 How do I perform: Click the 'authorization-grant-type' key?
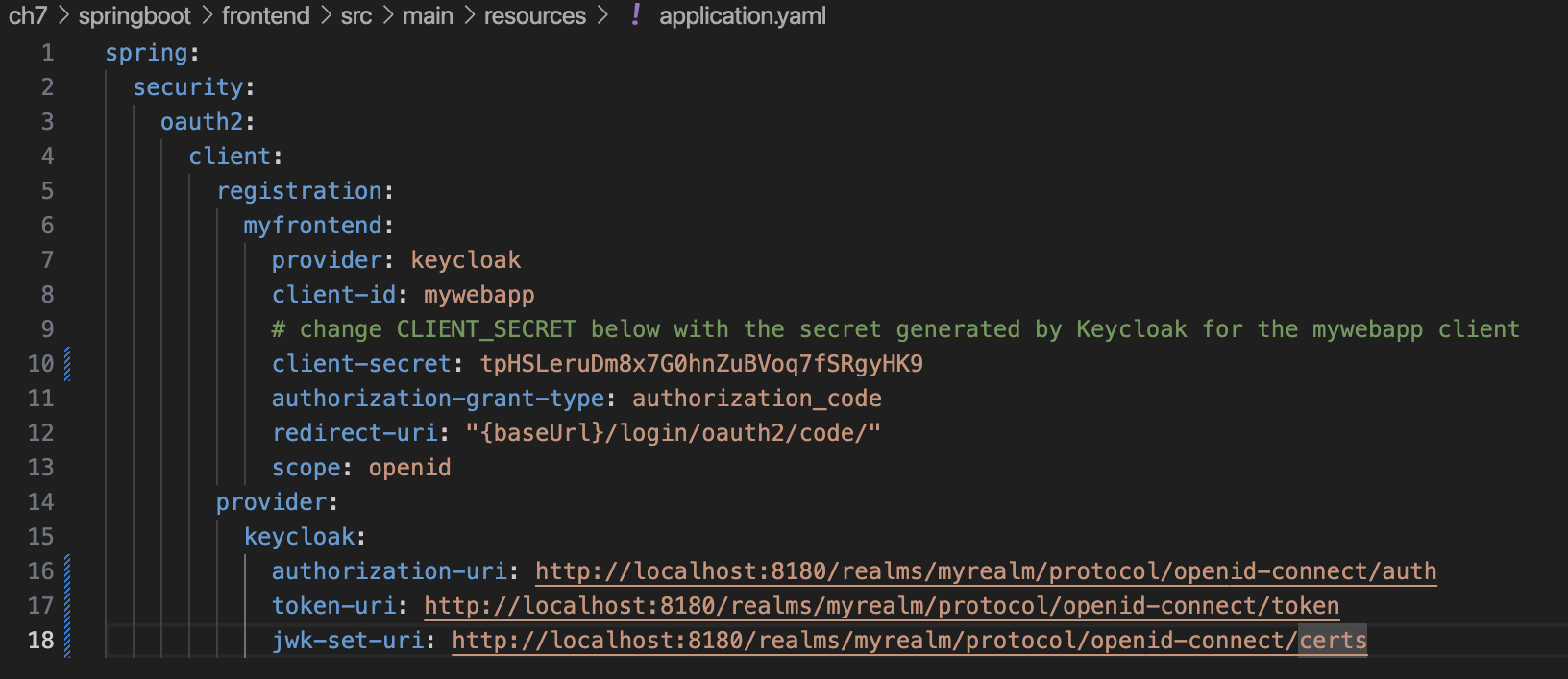coord(438,399)
